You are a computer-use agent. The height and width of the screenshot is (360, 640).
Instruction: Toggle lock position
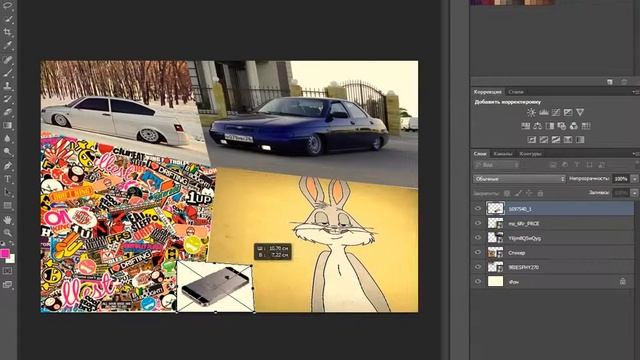tap(529, 193)
